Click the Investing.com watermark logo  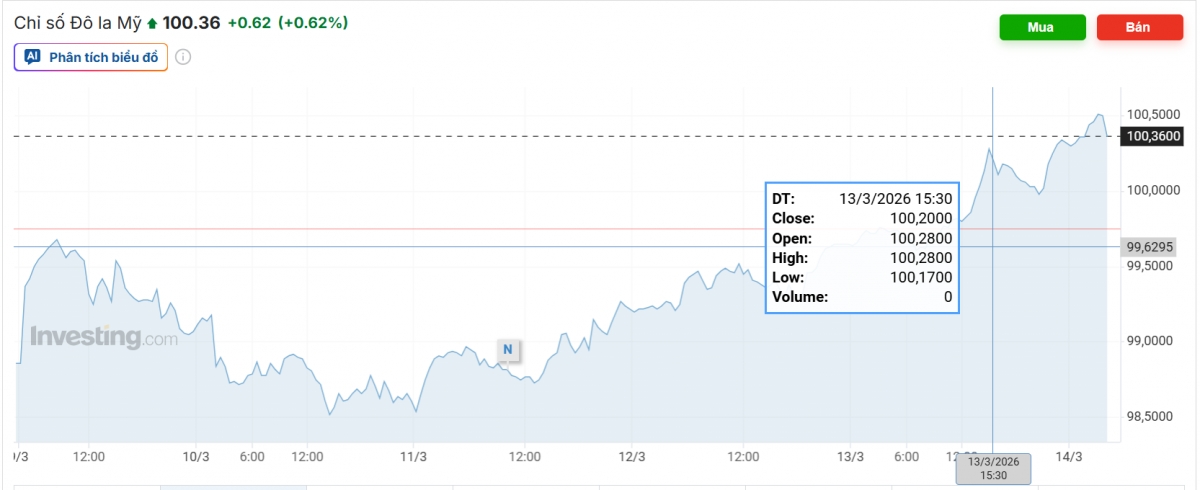(x=104, y=337)
